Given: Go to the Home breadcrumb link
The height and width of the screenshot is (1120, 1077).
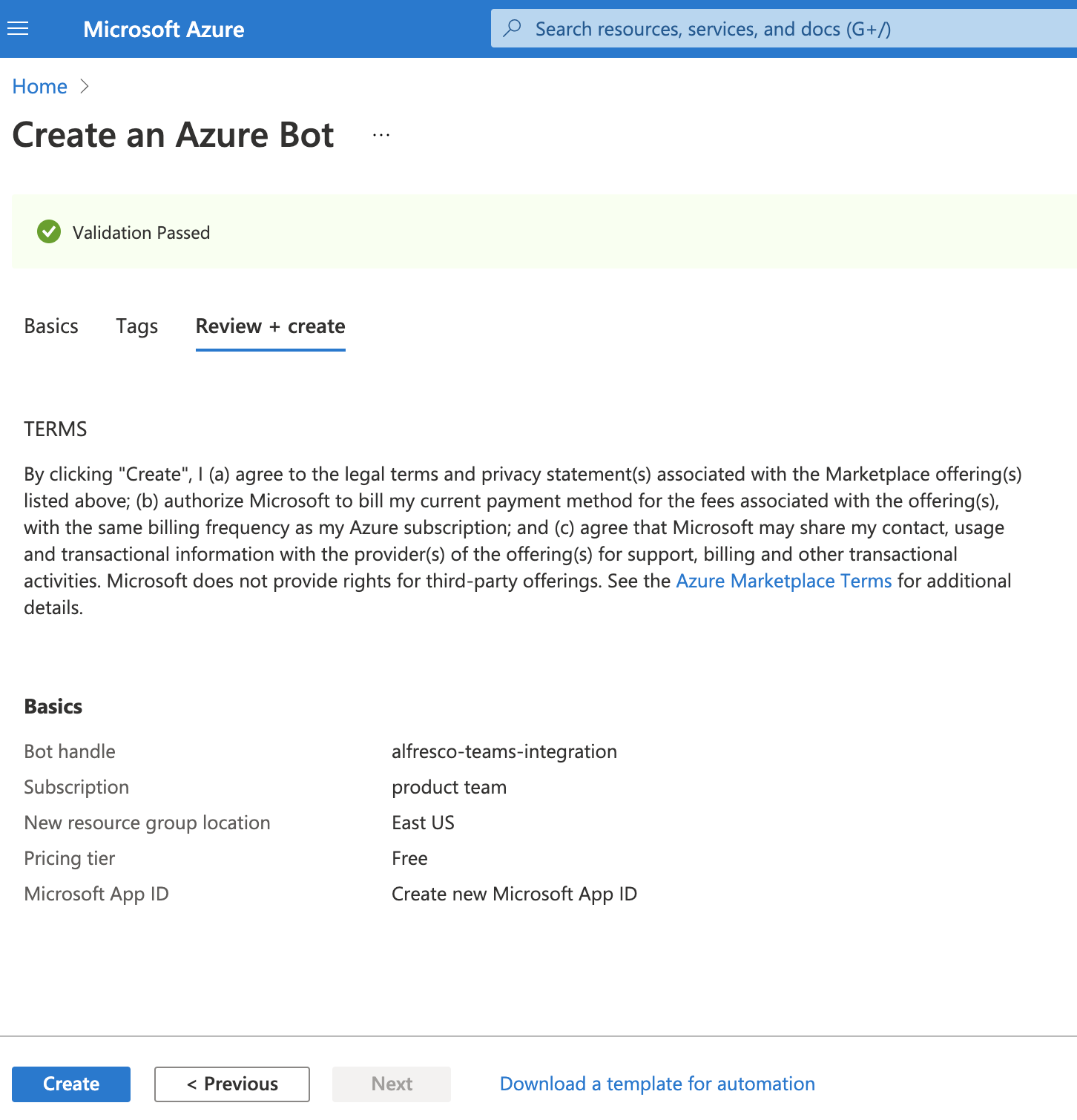Looking at the screenshot, I should 40,87.
